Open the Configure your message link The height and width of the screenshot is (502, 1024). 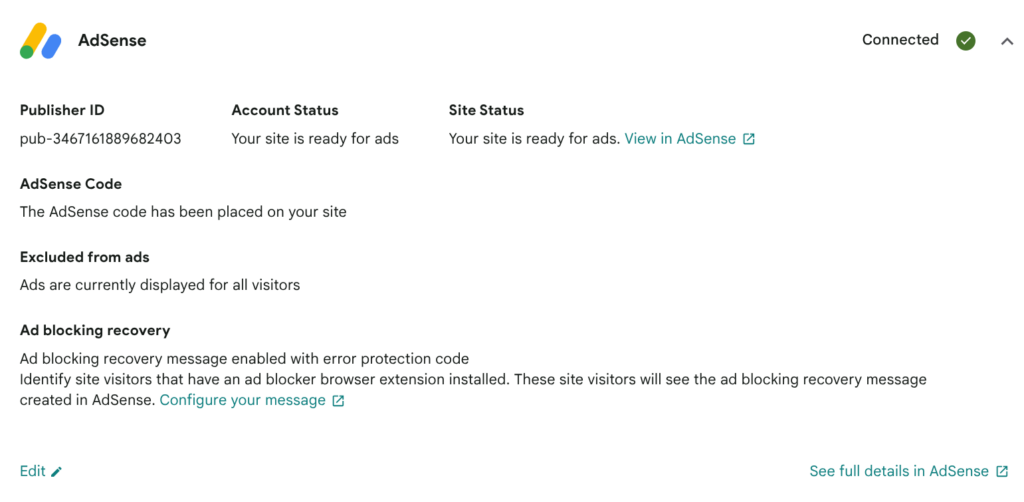[x=242, y=400]
